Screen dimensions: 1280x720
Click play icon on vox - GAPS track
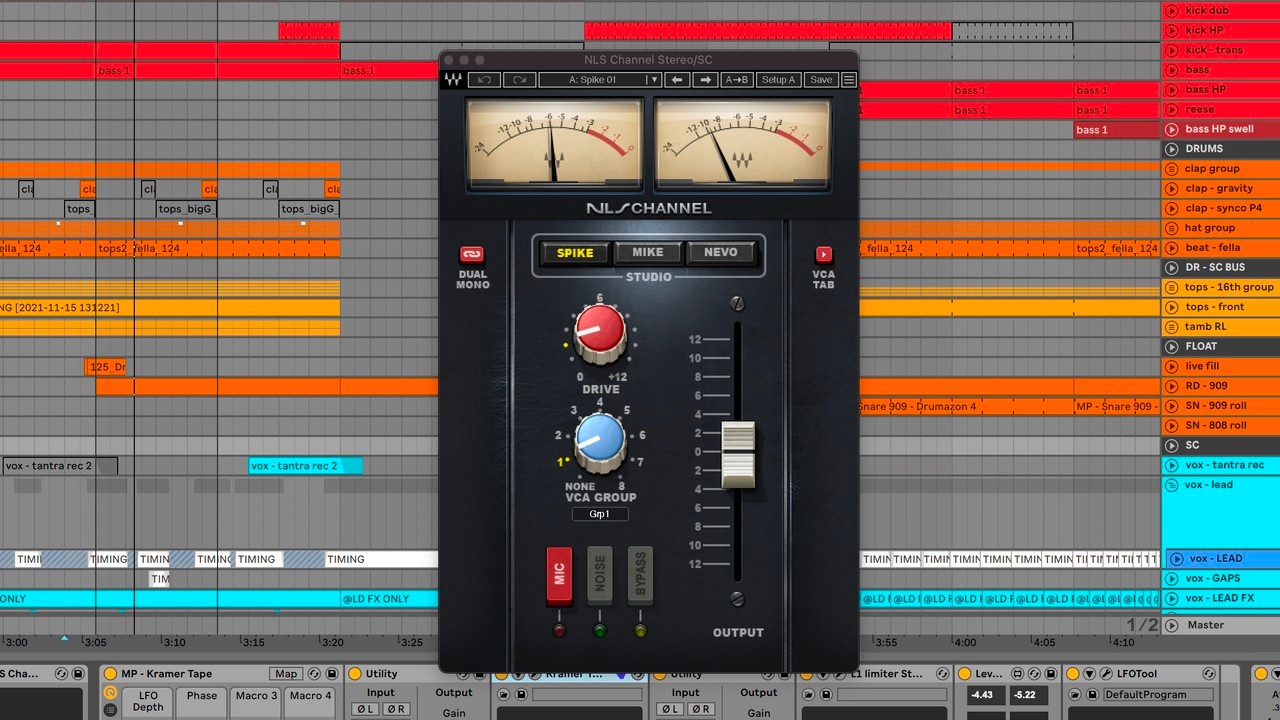tap(1171, 579)
